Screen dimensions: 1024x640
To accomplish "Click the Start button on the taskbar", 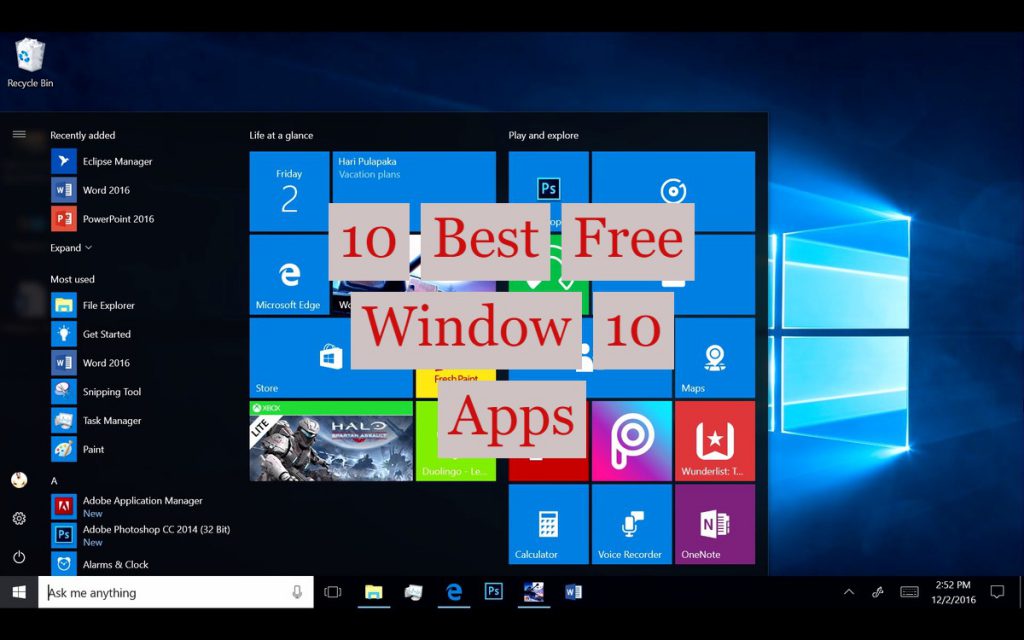I will pos(17,592).
